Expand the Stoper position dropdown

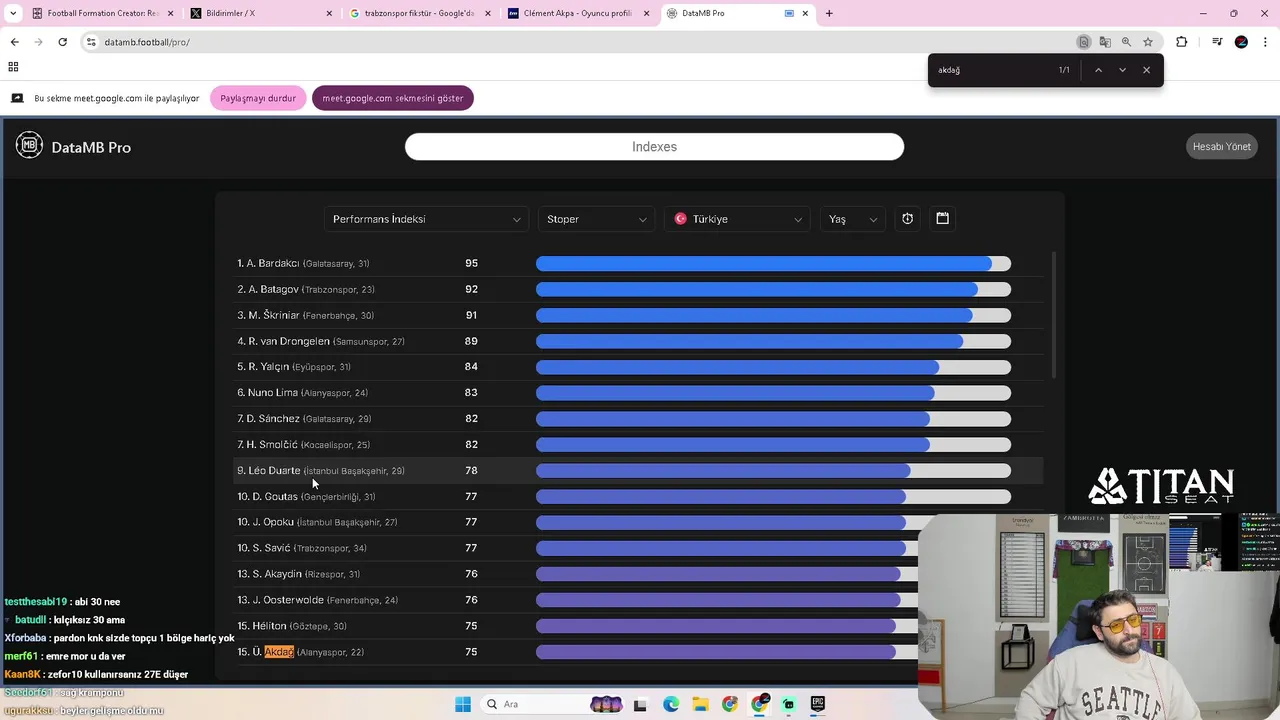point(596,219)
